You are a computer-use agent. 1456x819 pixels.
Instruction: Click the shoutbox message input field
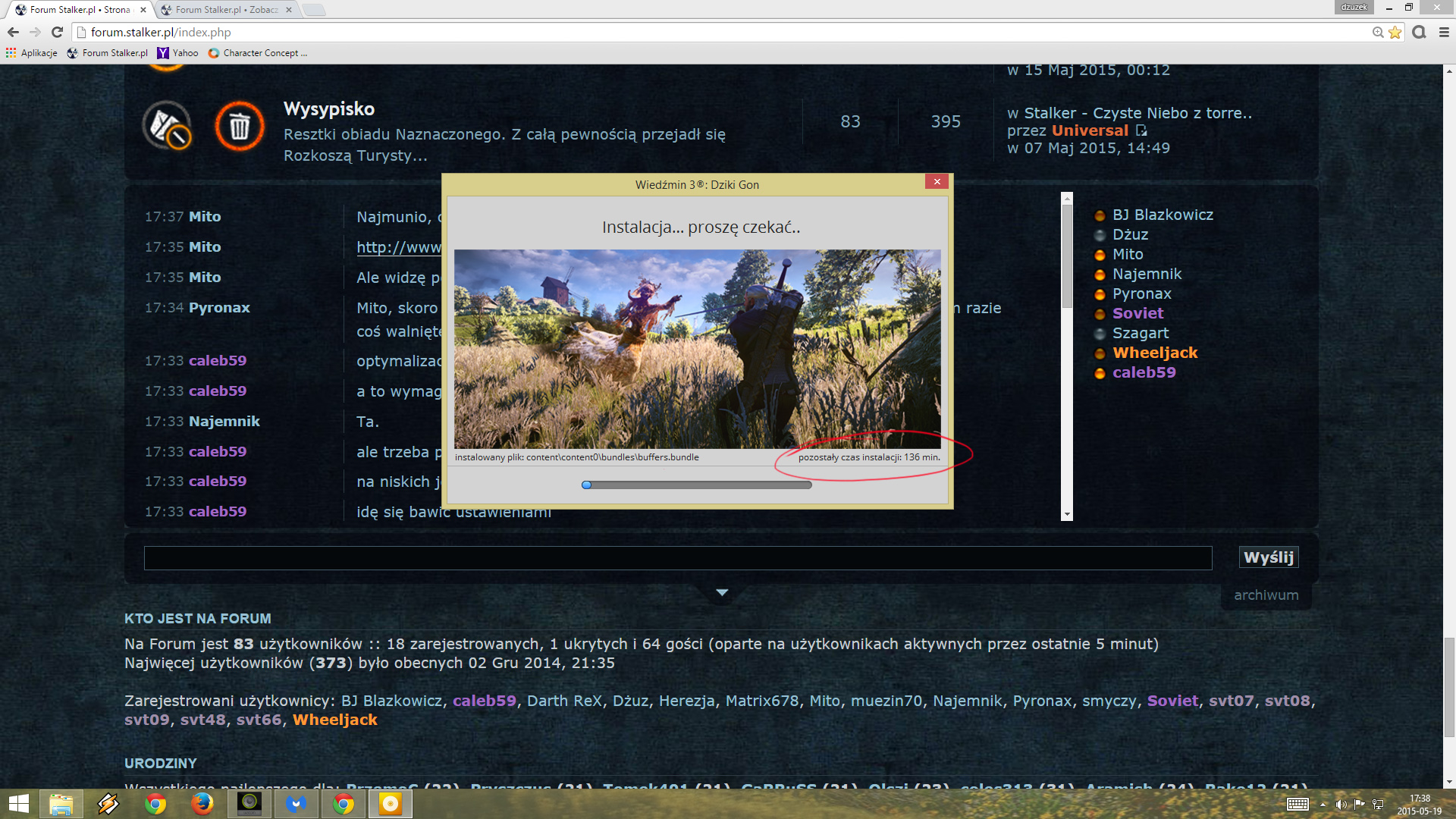[x=678, y=558]
